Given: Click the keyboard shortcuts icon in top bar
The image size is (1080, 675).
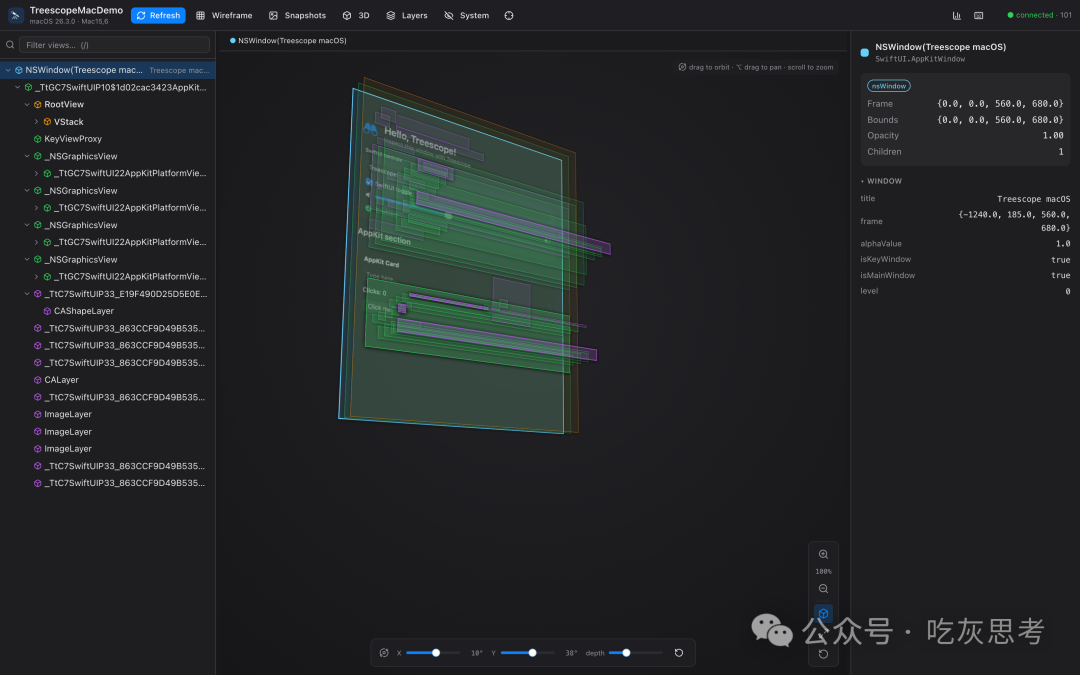Looking at the screenshot, I should tap(979, 15).
